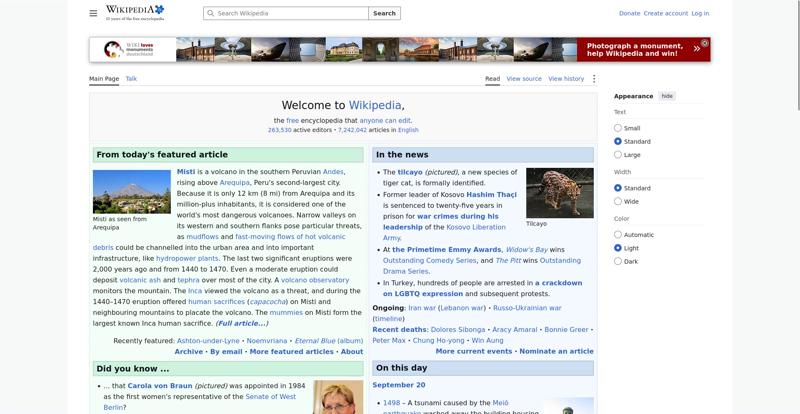Open the View history tab
Viewport: 800px width, 414px height.
[566, 79]
